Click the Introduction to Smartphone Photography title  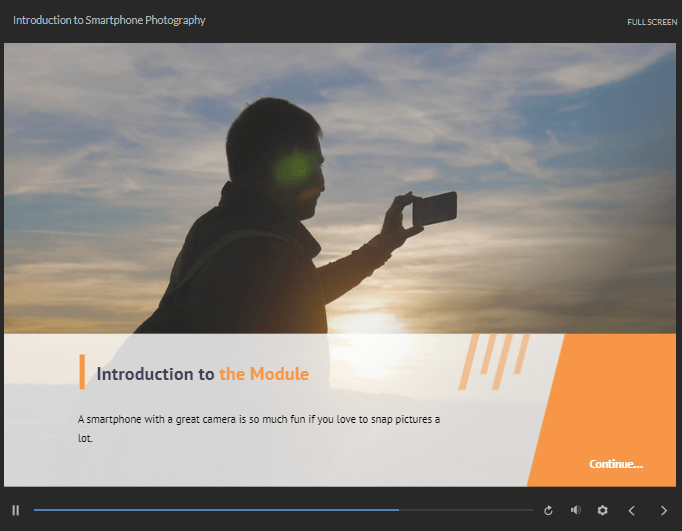[109, 20]
